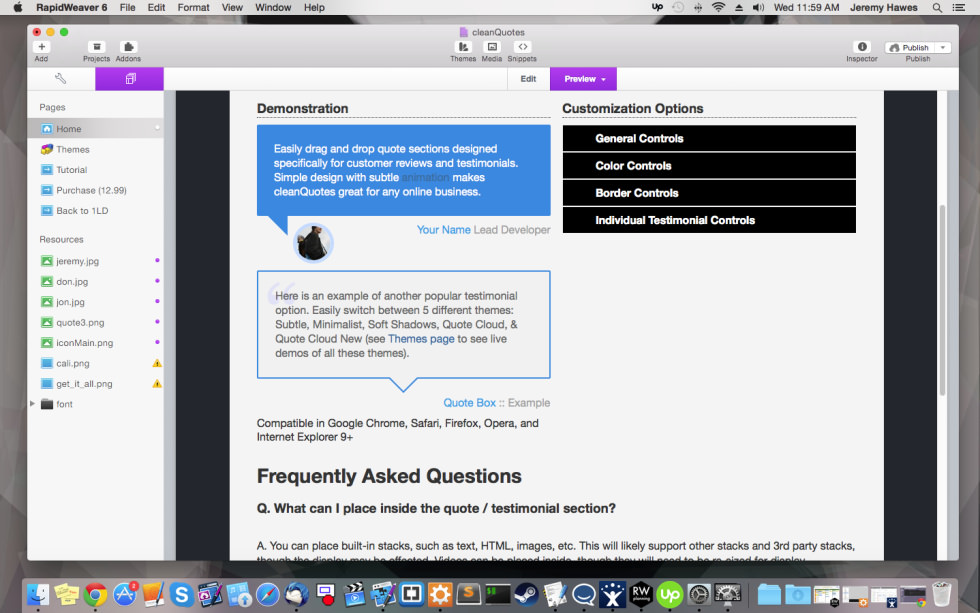Screen dimensions: 980x613
Task: Open Safari in the Dock
Action: (x=268, y=594)
